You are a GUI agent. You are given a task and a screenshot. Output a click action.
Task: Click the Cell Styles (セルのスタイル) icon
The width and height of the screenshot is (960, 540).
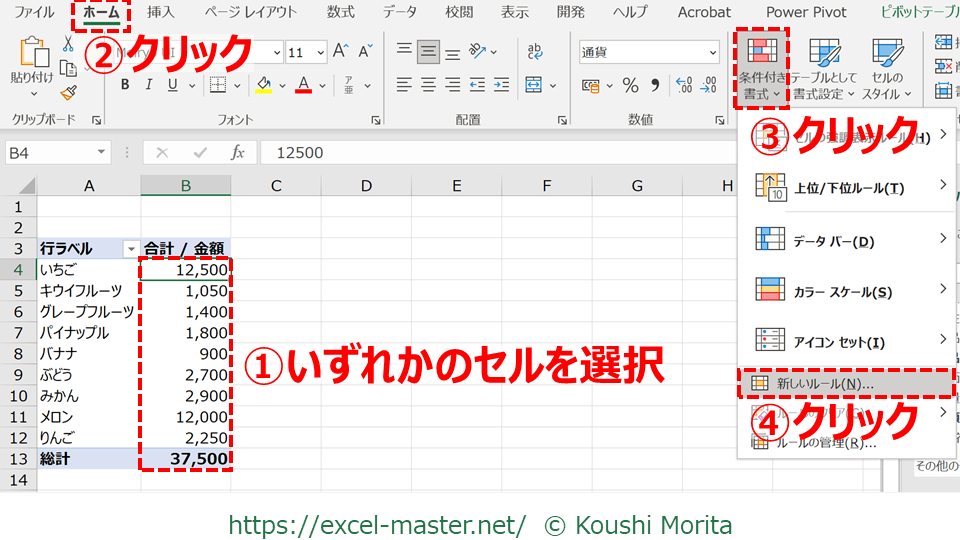click(886, 55)
